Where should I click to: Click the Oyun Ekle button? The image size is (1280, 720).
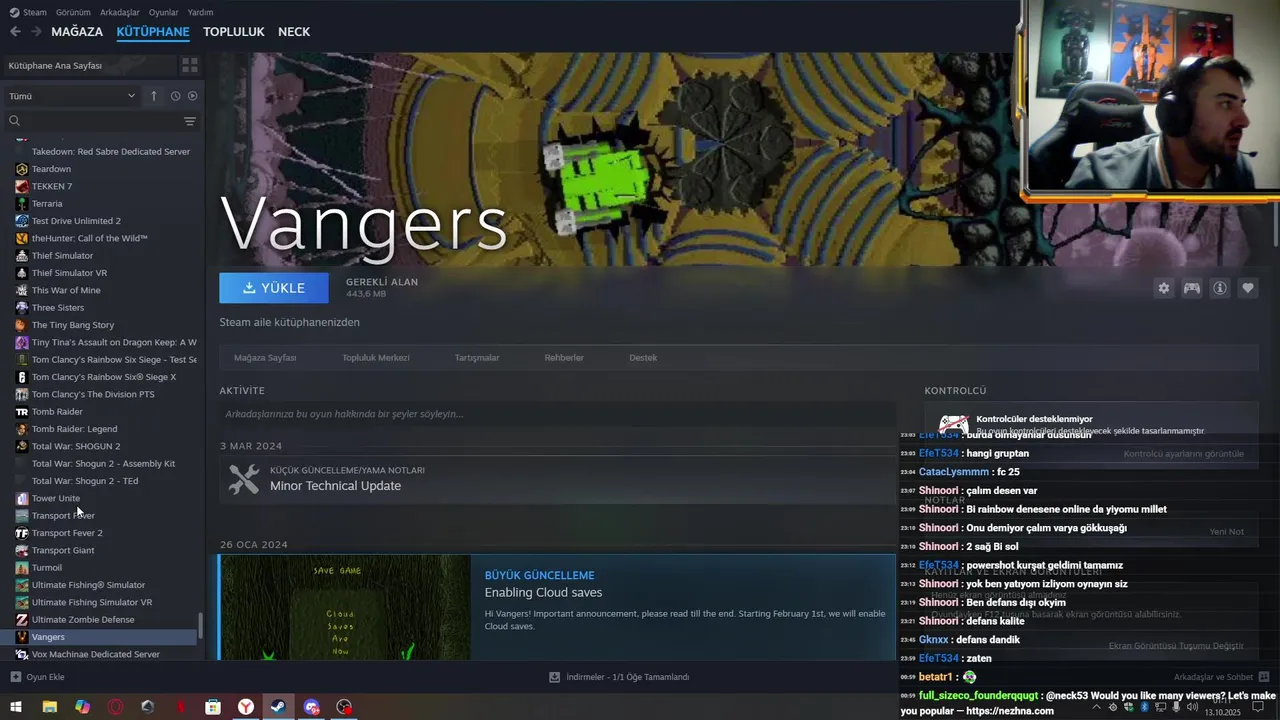pyautogui.click(x=38, y=677)
